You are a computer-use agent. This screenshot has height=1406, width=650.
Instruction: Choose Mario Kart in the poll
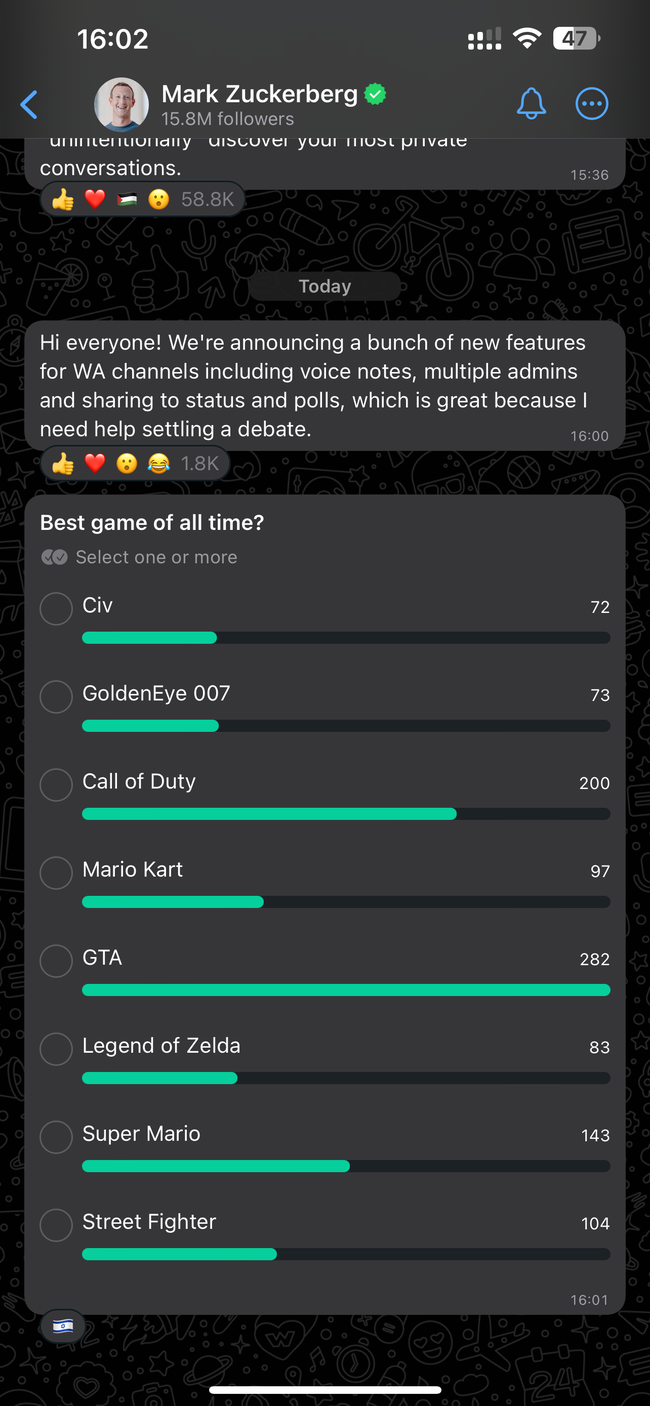tap(56, 872)
